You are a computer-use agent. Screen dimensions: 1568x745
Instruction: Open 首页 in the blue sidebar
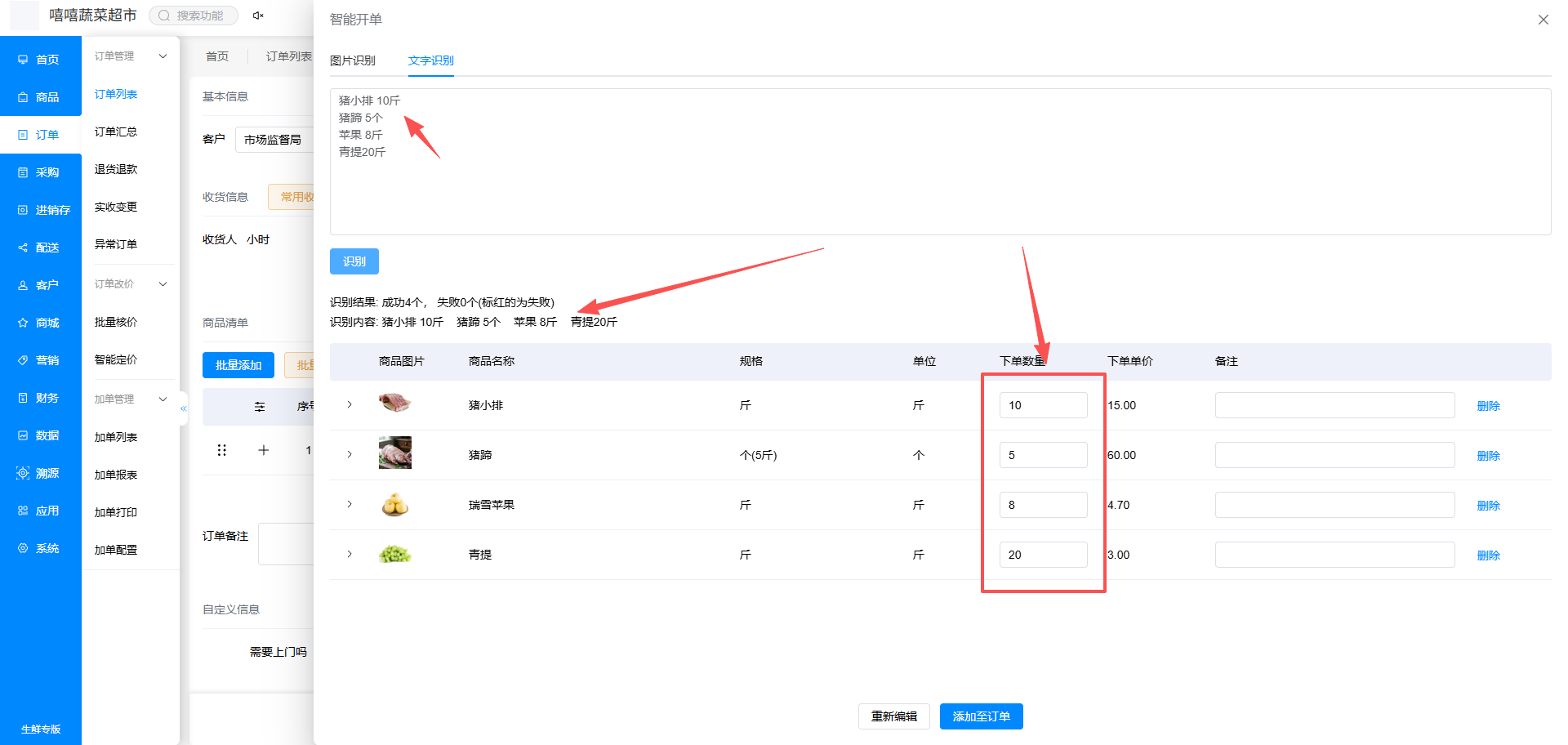point(40,60)
